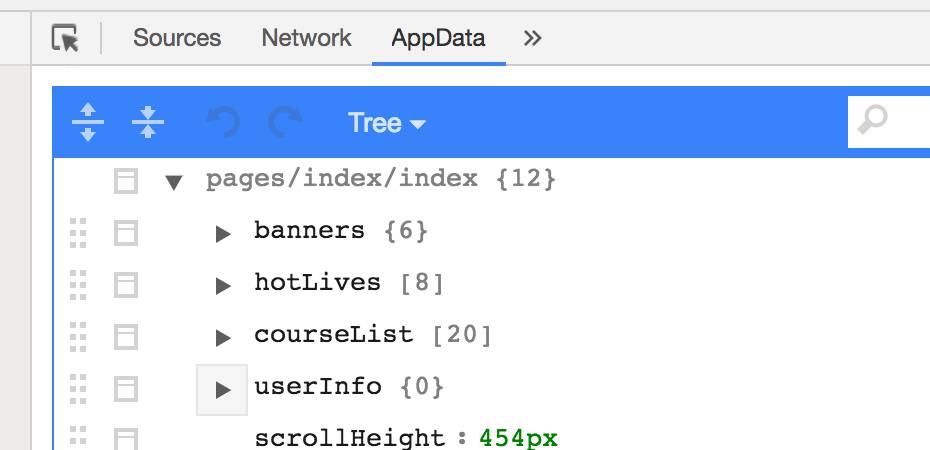Expand the hotLives array

[222, 286]
